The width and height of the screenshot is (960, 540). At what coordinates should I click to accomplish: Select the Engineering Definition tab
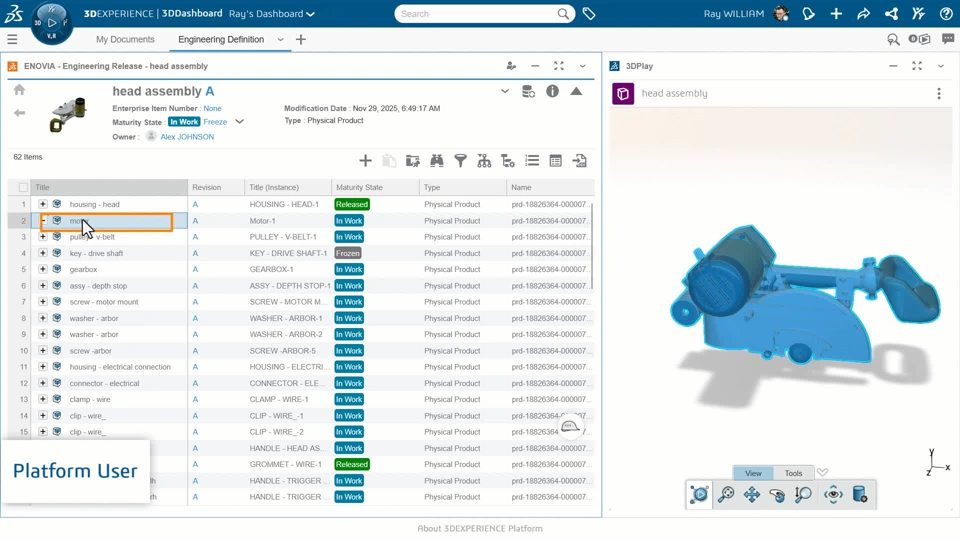(x=221, y=39)
